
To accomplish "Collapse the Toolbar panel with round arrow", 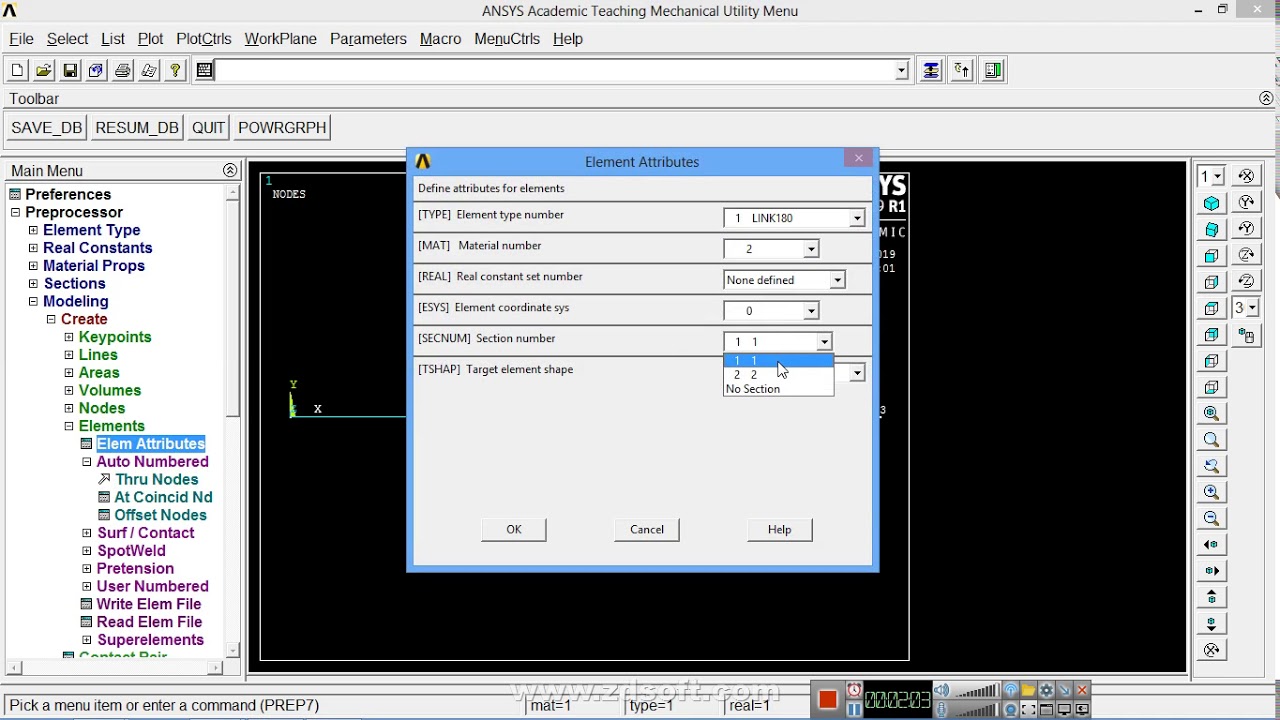I will point(1266,98).
